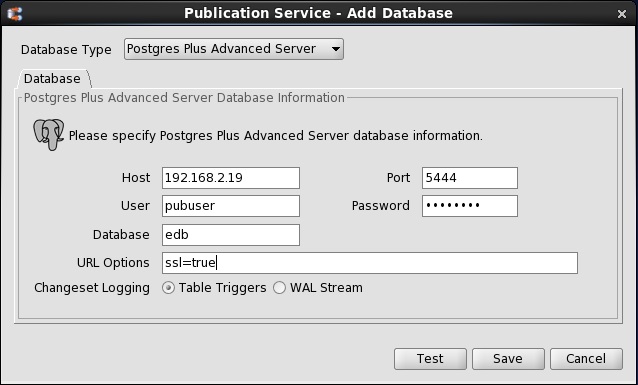Close the Add Database dialog
The width and height of the screenshot is (638, 385).
coord(621,14)
